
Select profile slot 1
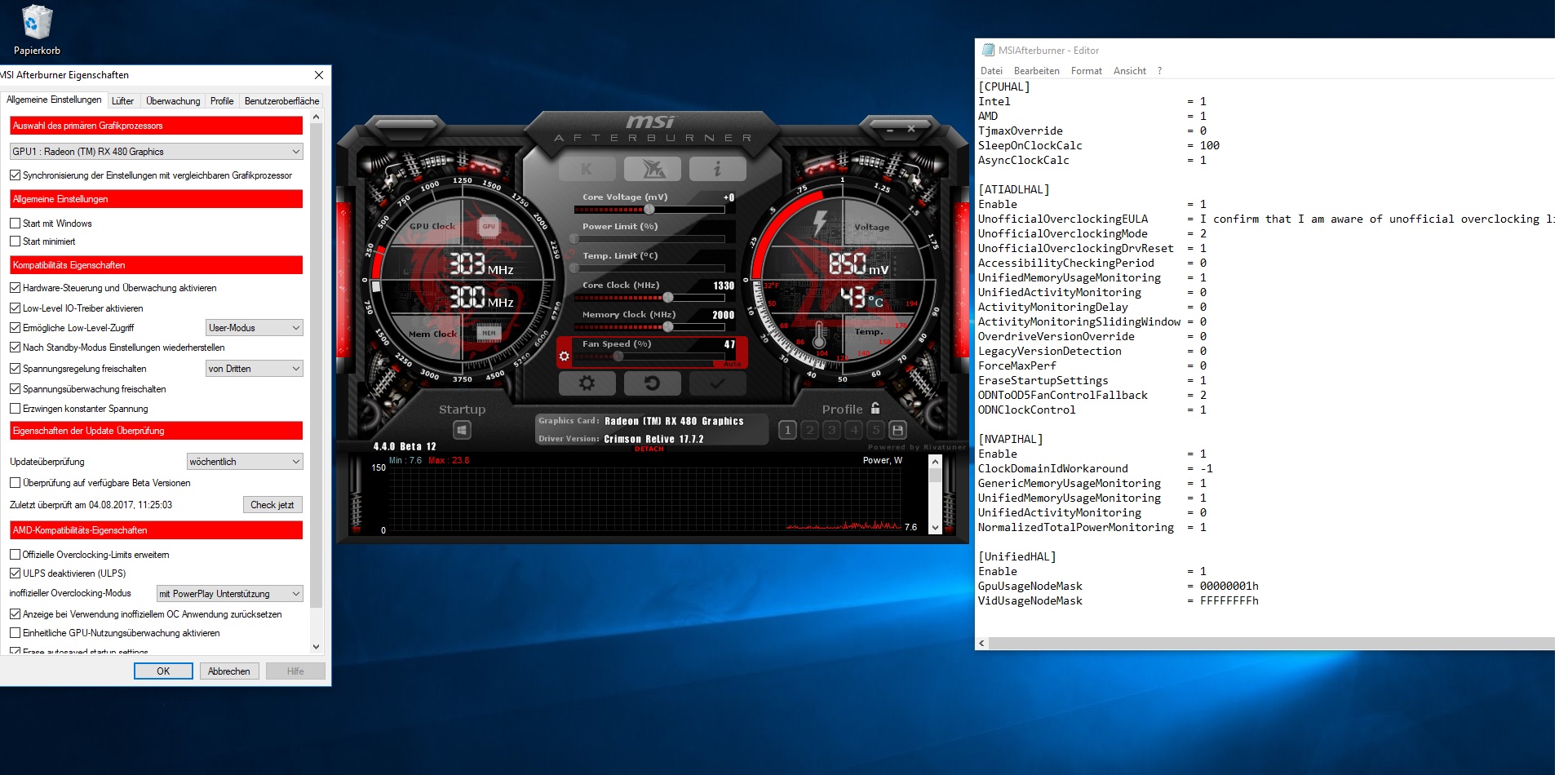[x=787, y=430]
